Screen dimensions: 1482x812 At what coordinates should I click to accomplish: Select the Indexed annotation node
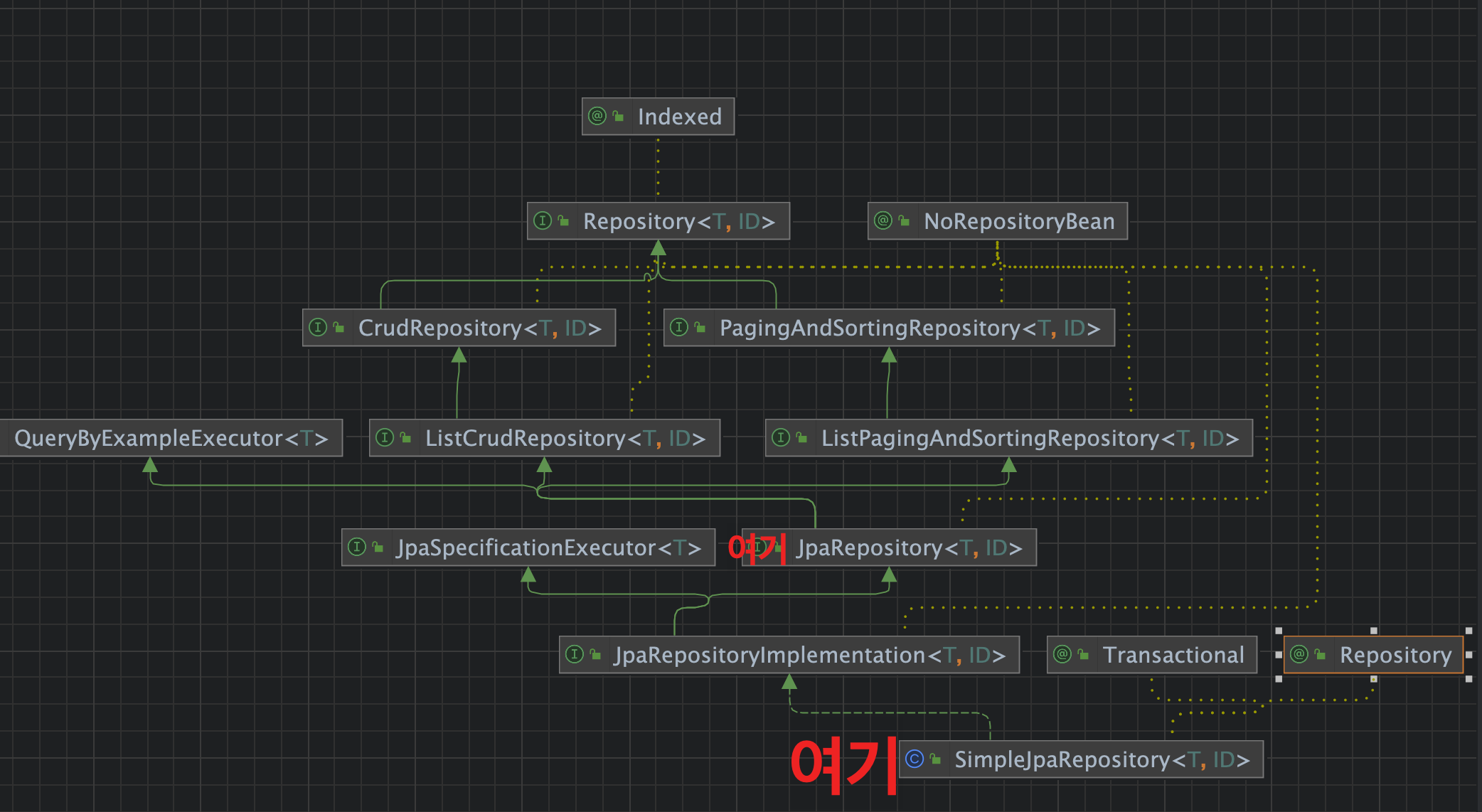click(679, 117)
